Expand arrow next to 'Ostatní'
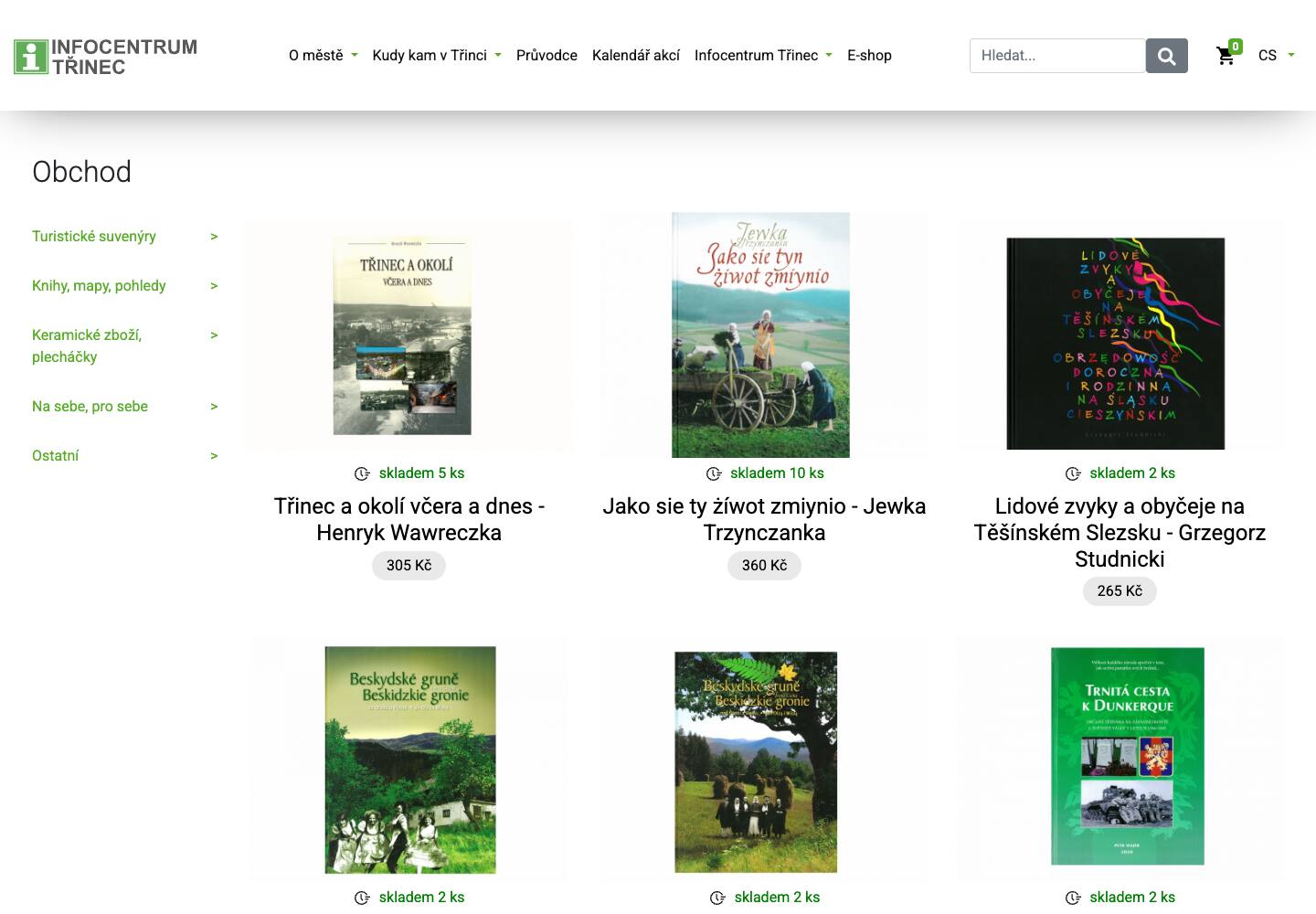Screen dimensions: 1316x914 click(x=214, y=456)
